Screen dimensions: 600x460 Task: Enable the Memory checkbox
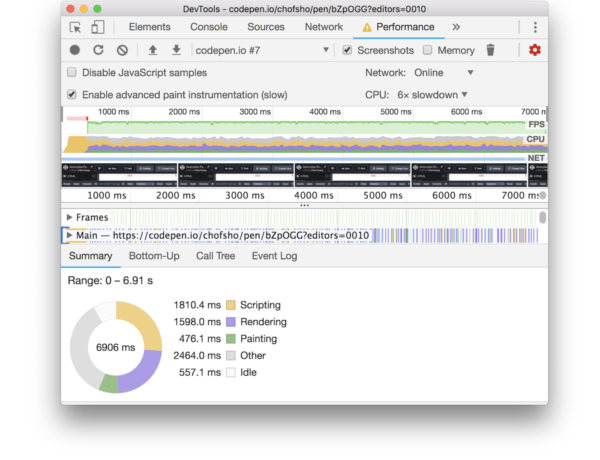tap(428, 50)
